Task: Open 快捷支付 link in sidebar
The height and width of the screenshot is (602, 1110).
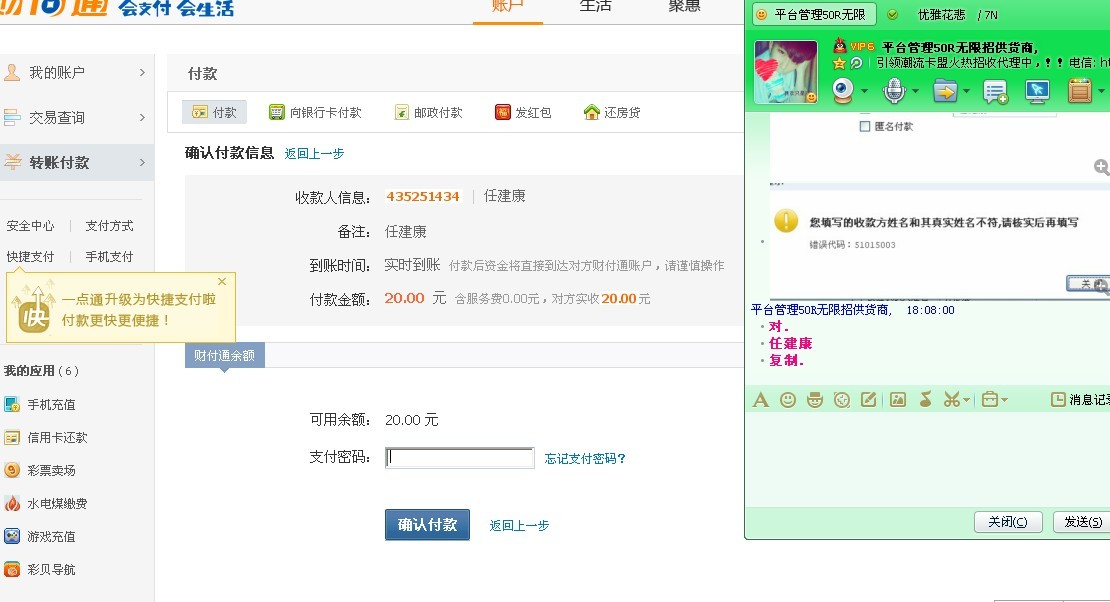Action: (x=30, y=256)
